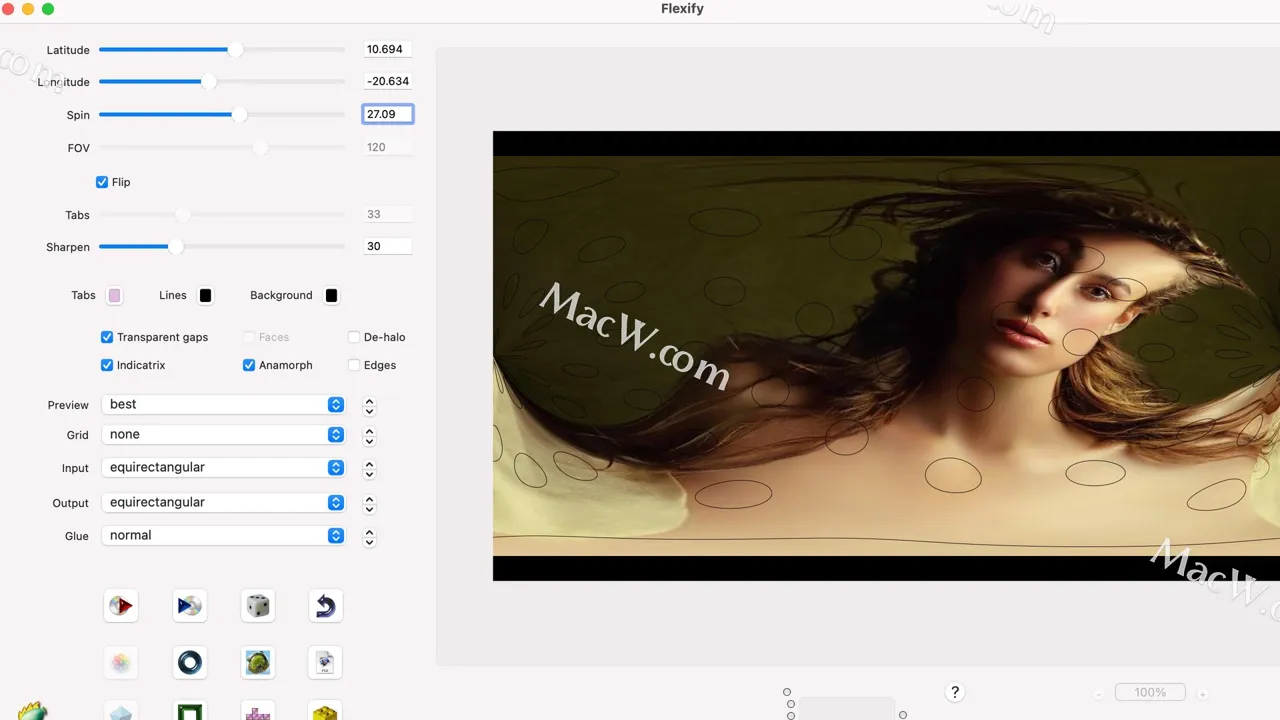Open the Grid dropdown set to none
The width and height of the screenshot is (1280, 720).
coord(223,434)
